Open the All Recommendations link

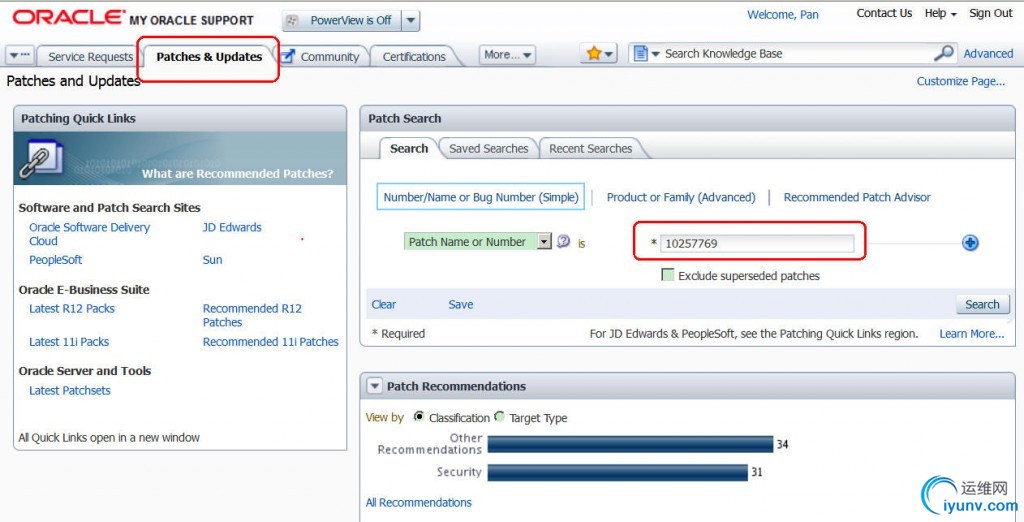click(419, 502)
